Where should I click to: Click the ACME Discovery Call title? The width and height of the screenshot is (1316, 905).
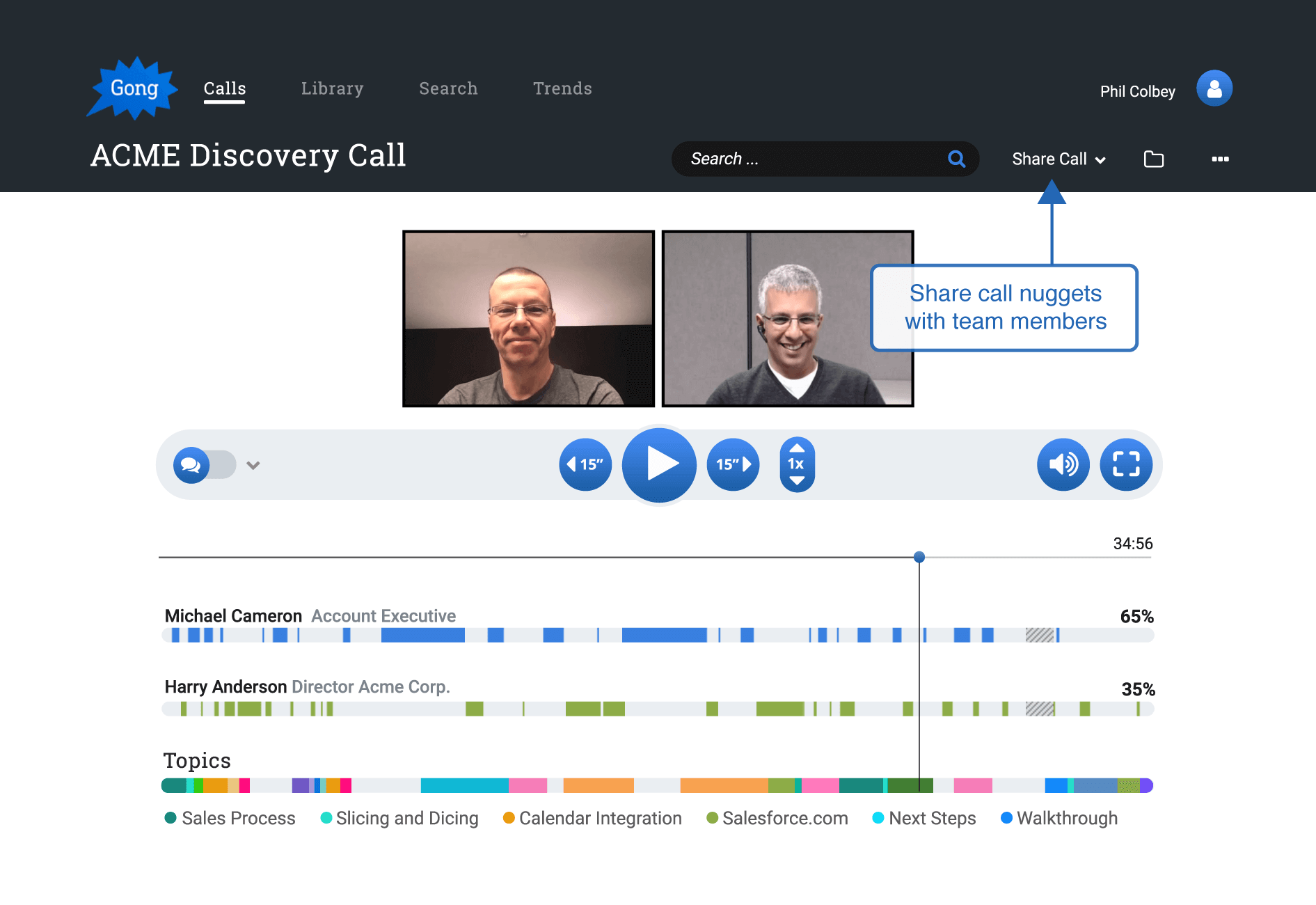[x=248, y=155]
